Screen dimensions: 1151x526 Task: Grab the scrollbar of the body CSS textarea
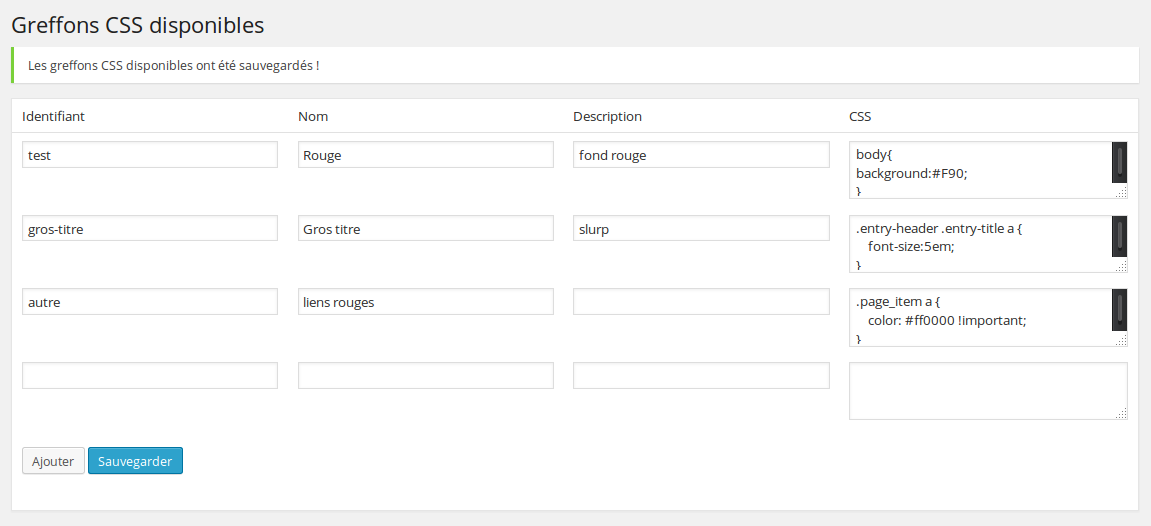[1119, 162]
